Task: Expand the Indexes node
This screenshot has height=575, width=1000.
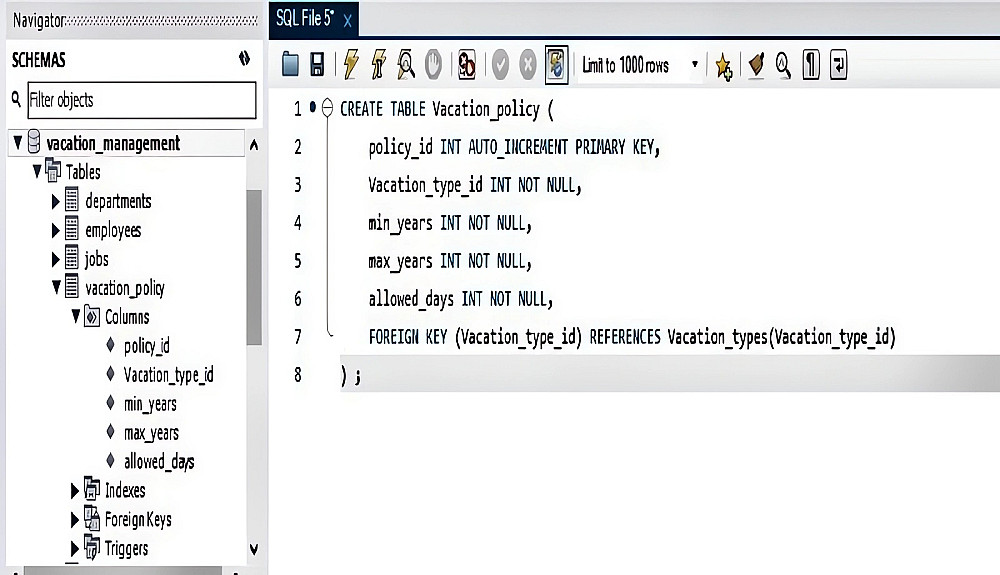Action: (x=75, y=490)
